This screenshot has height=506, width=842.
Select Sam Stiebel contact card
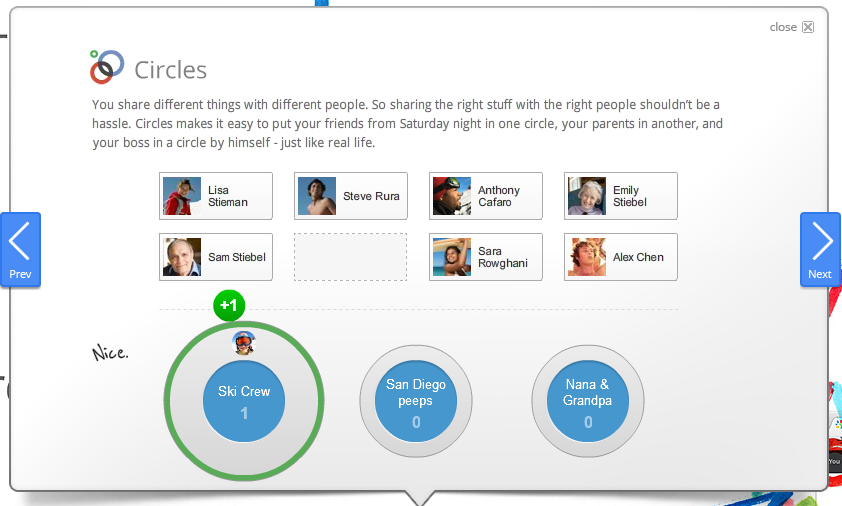(216, 257)
